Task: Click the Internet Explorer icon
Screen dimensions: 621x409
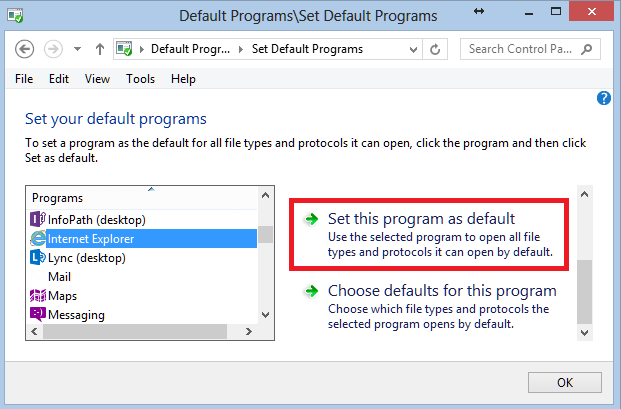Action: (x=38, y=238)
